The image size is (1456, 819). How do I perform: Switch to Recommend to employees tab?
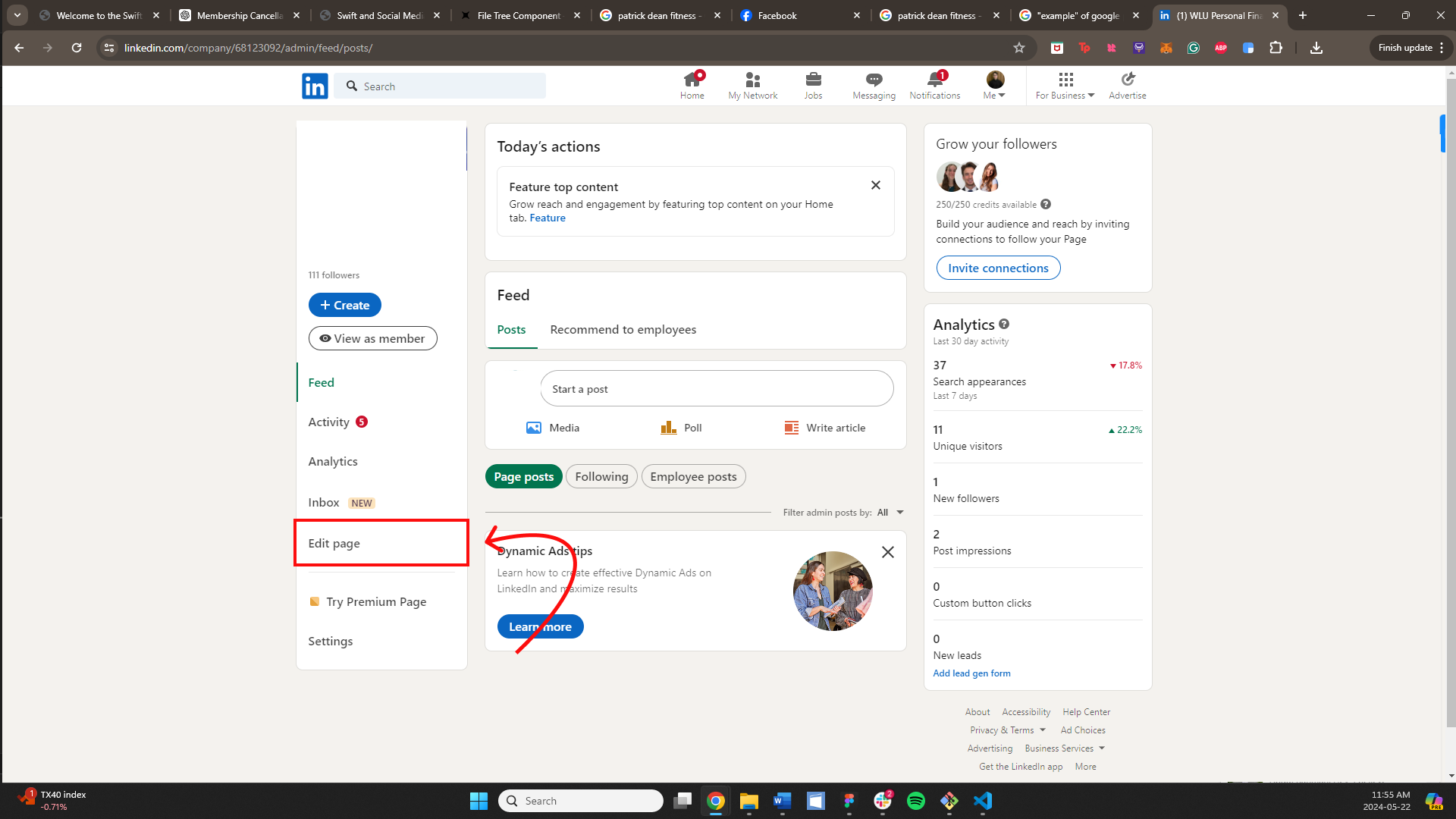(623, 330)
